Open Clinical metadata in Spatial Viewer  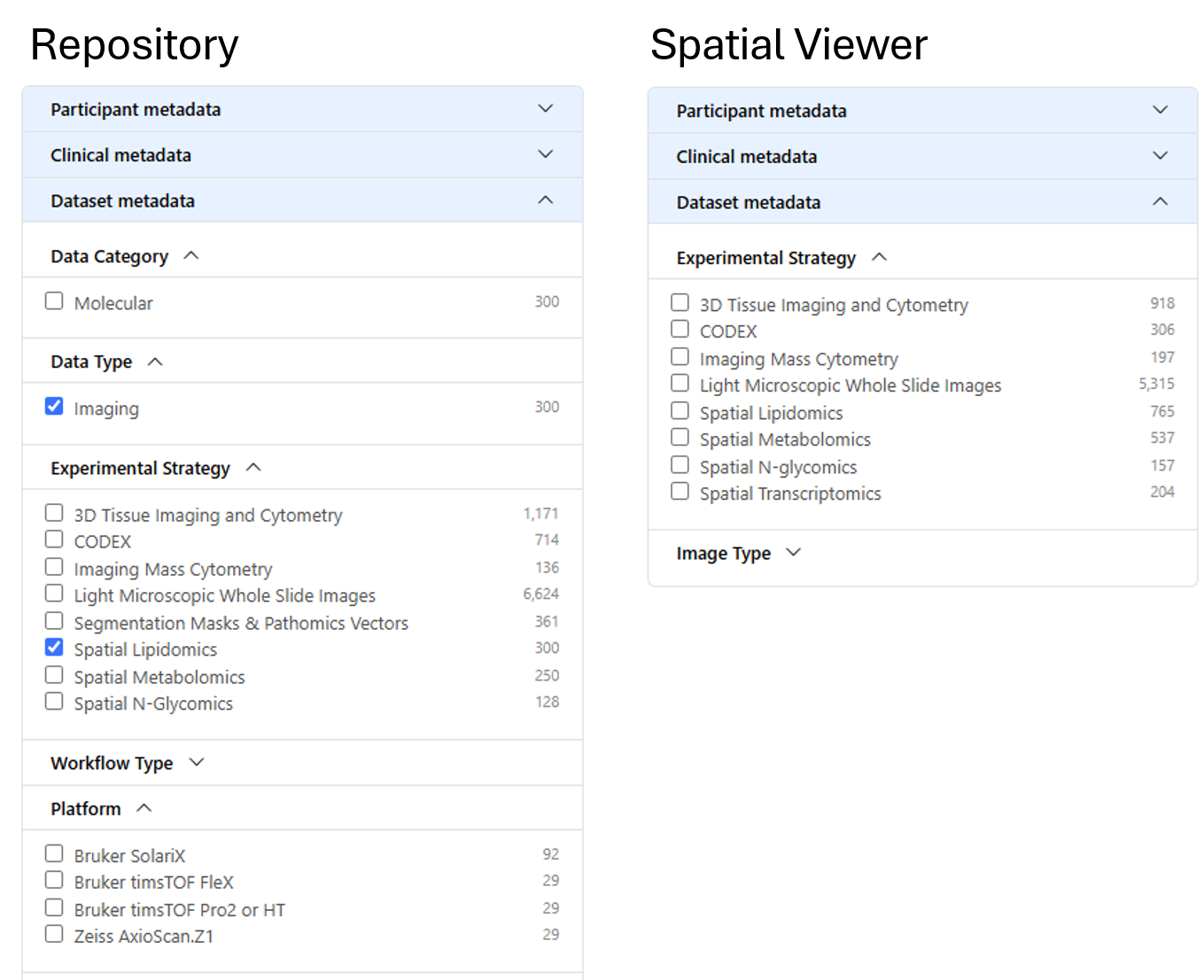[x=922, y=157]
